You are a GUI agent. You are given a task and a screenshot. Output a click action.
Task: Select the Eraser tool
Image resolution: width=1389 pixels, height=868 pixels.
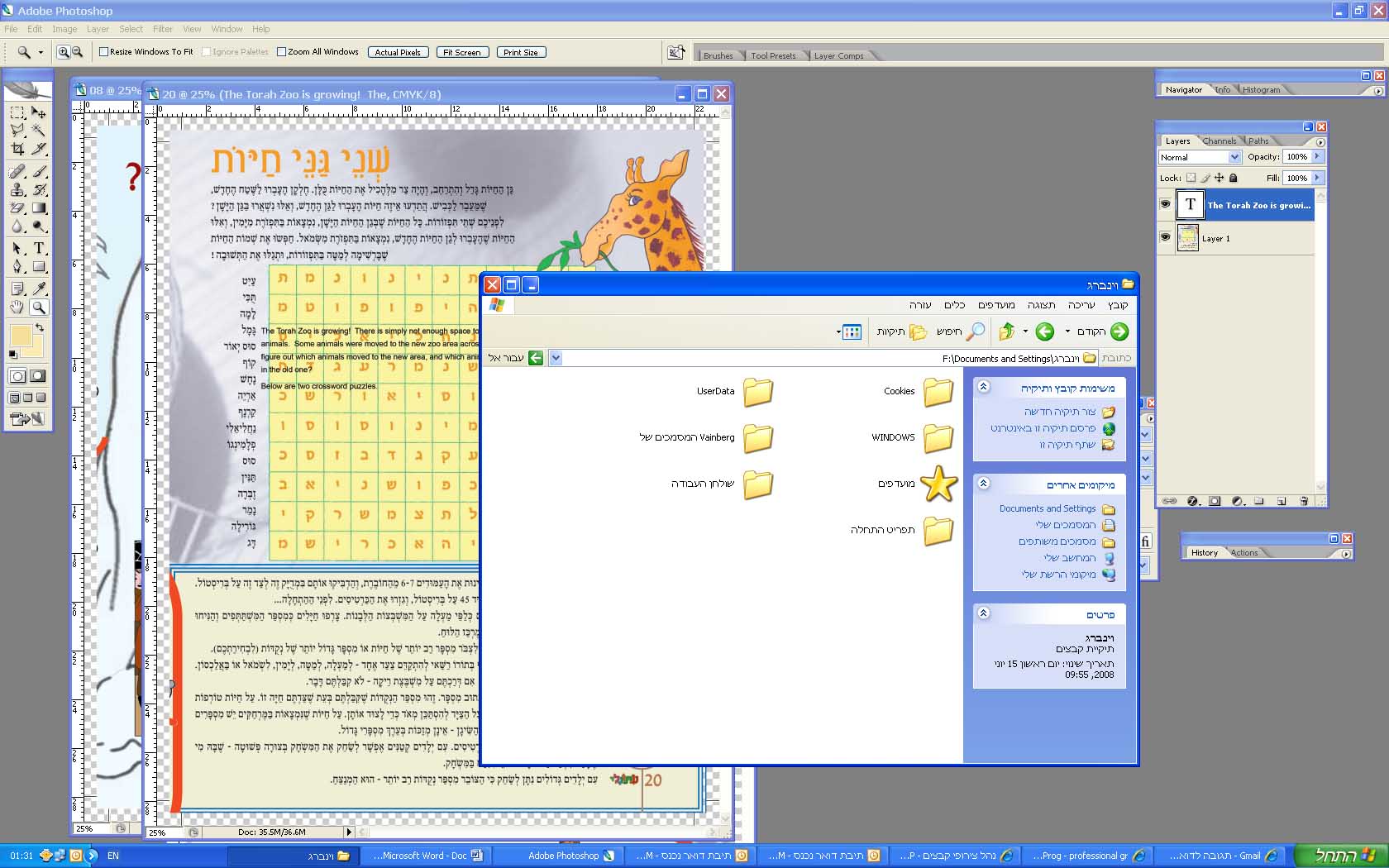[x=17, y=208]
